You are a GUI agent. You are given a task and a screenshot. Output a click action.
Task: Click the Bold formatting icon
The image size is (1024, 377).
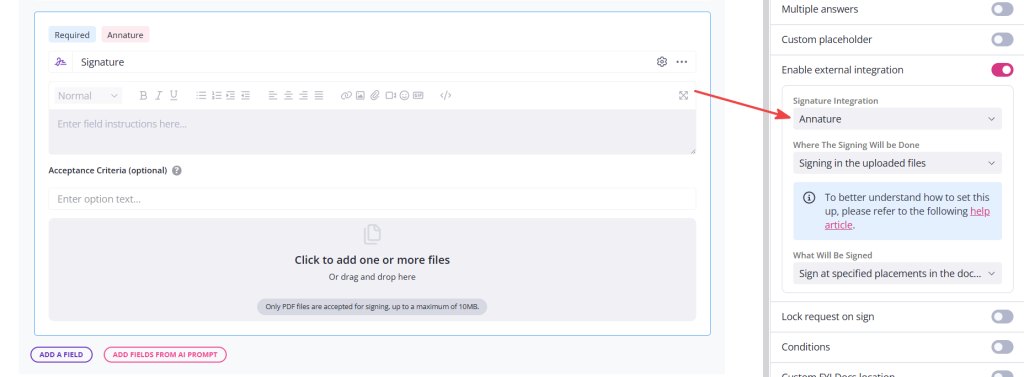click(x=143, y=95)
